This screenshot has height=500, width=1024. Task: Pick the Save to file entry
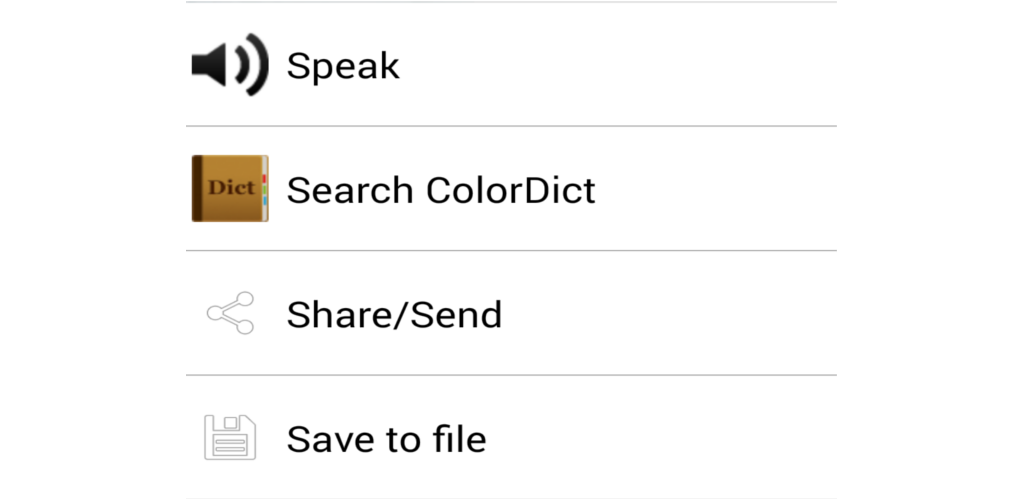click(x=386, y=439)
